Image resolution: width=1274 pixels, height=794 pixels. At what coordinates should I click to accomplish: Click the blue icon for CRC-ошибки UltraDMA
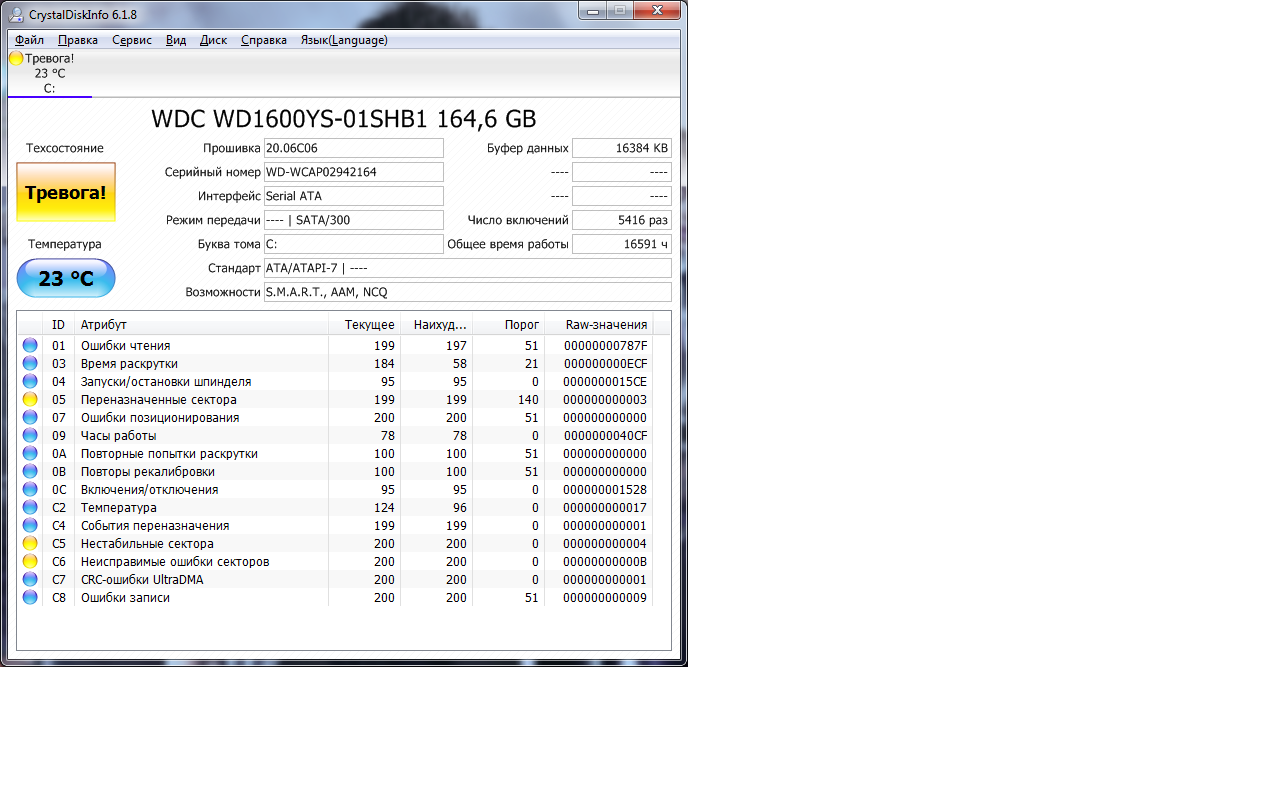tap(30, 579)
